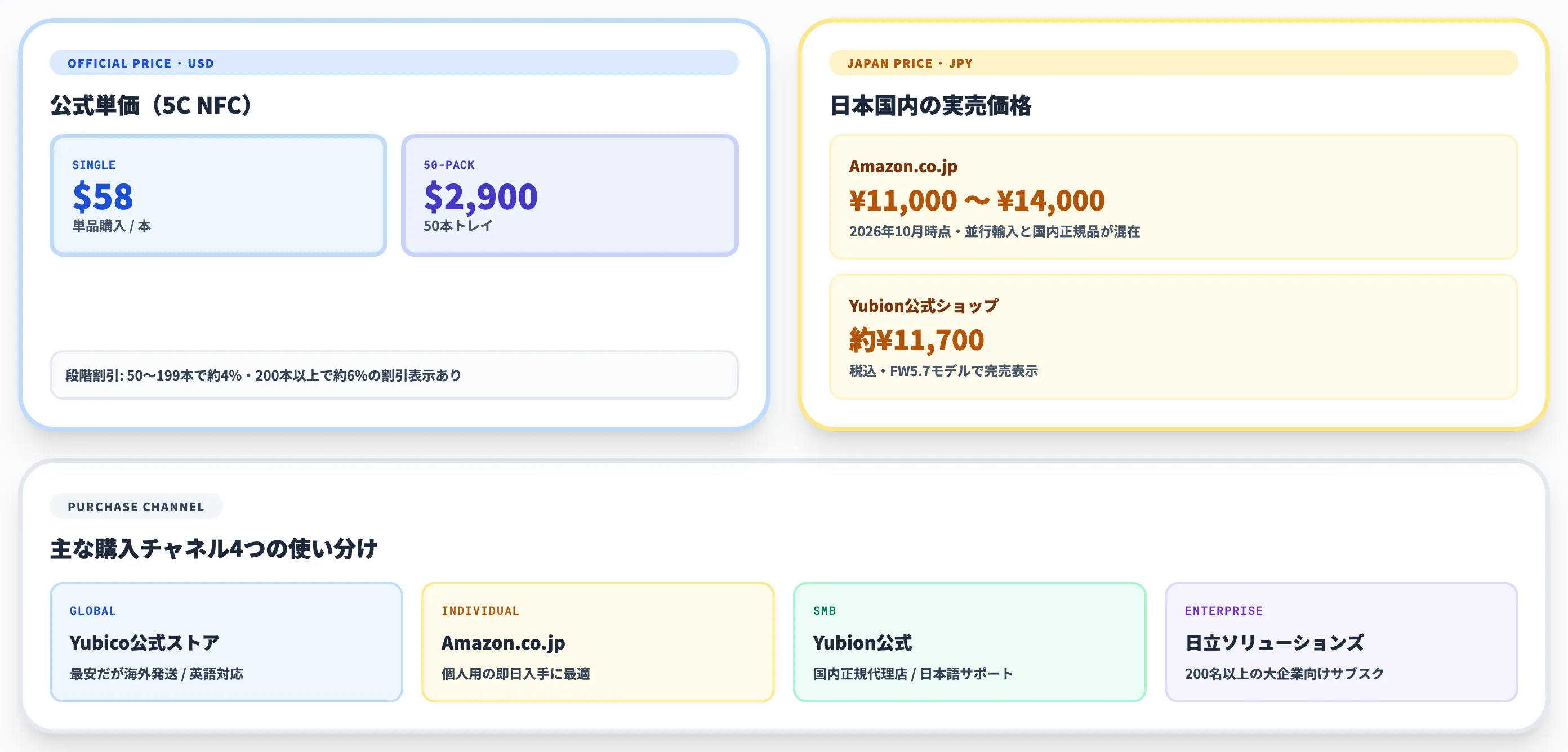
Task: Click the text 単品購入 / 本
Action: (x=112, y=226)
